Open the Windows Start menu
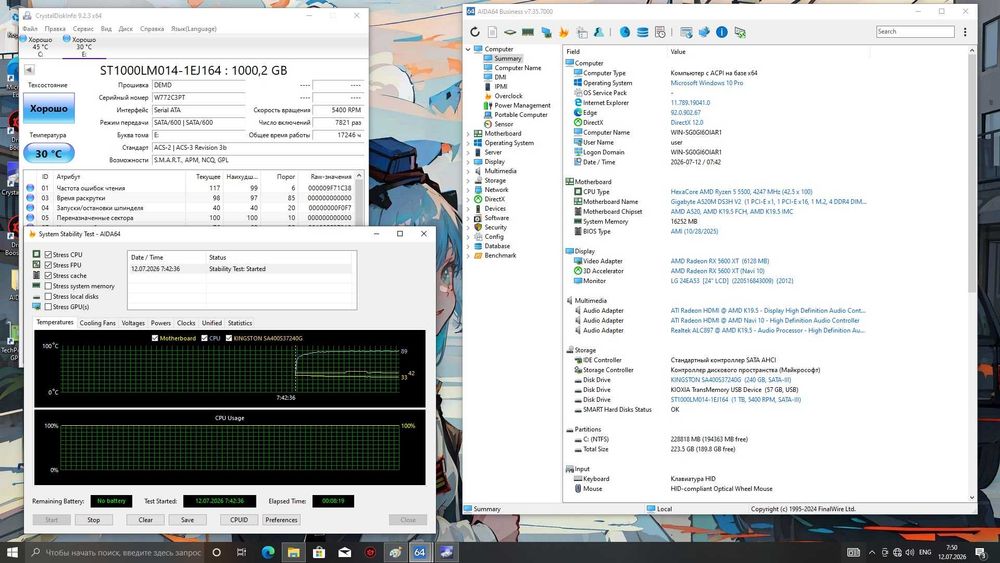The height and width of the screenshot is (563, 1000). 12,552
